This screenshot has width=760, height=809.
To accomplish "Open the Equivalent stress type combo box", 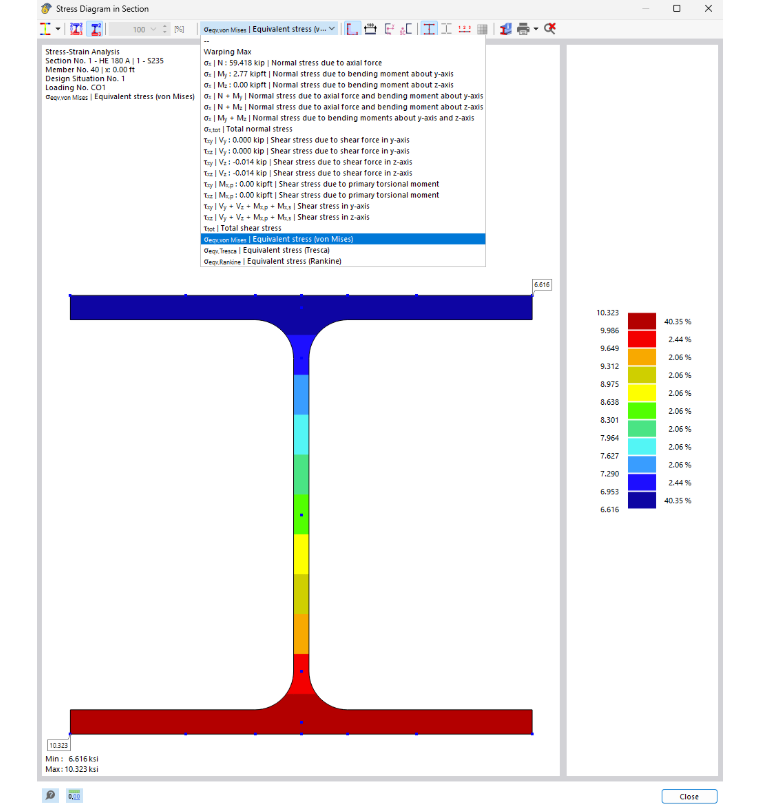I will pyautogui.click(x=269, y=29).
